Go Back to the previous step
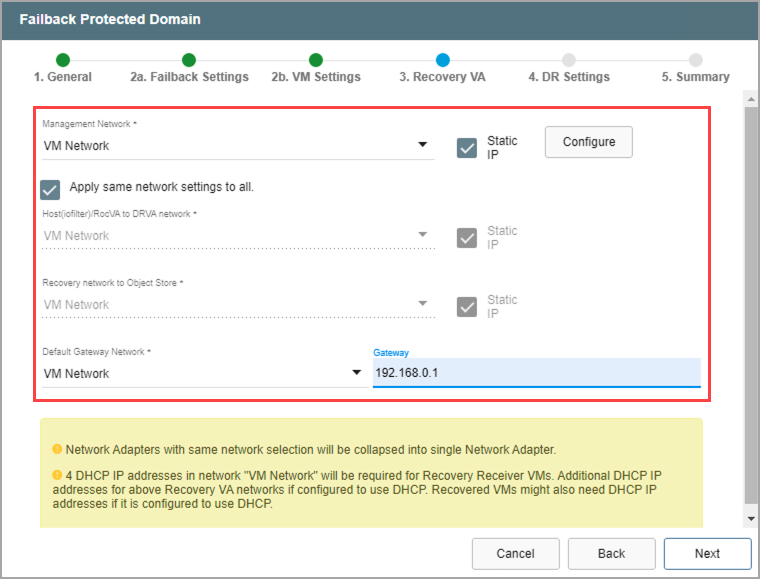 click(x=611, y=553)
